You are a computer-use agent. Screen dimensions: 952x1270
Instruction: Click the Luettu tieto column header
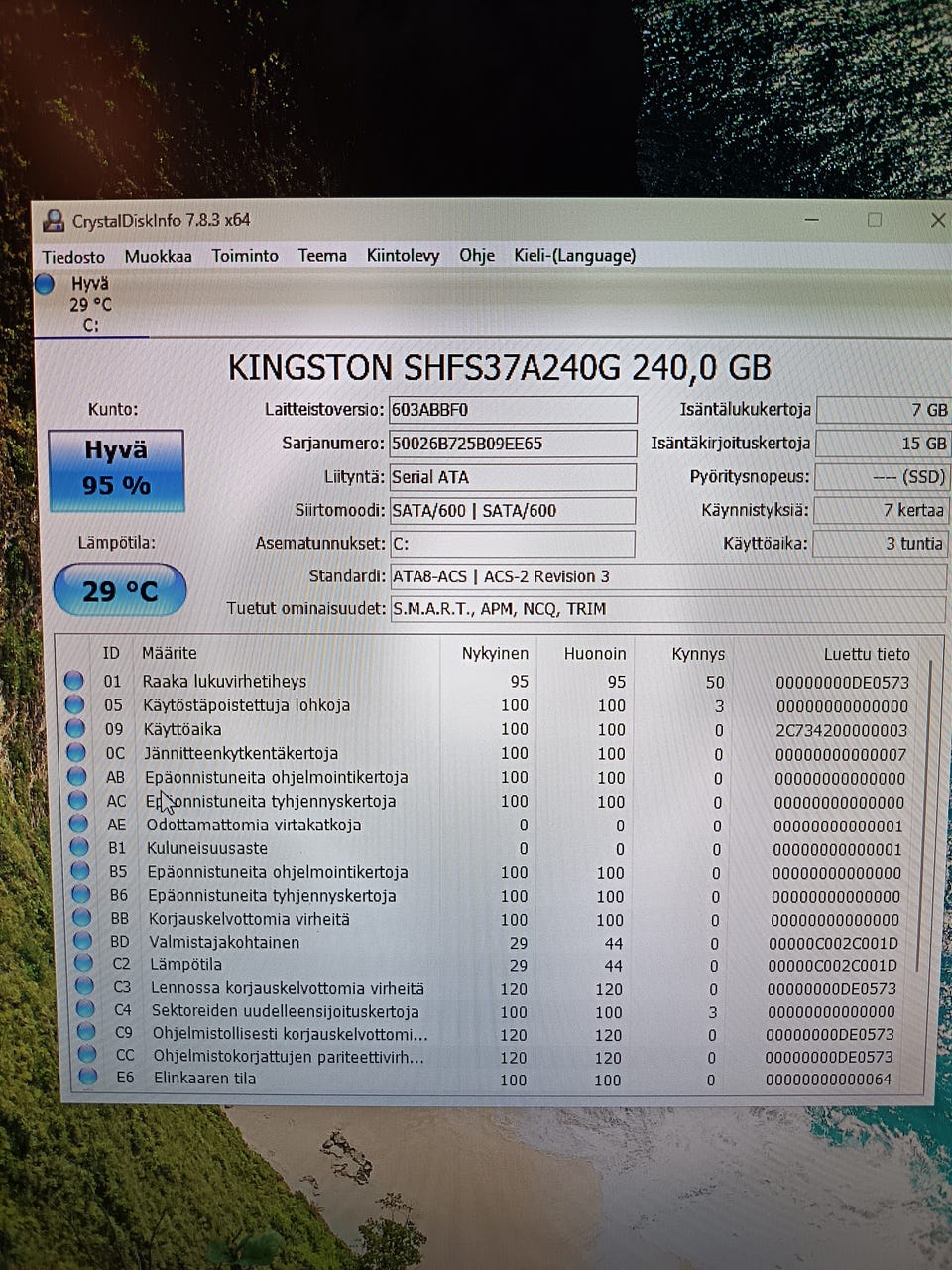pyautogui.click(x=867, y=655)
